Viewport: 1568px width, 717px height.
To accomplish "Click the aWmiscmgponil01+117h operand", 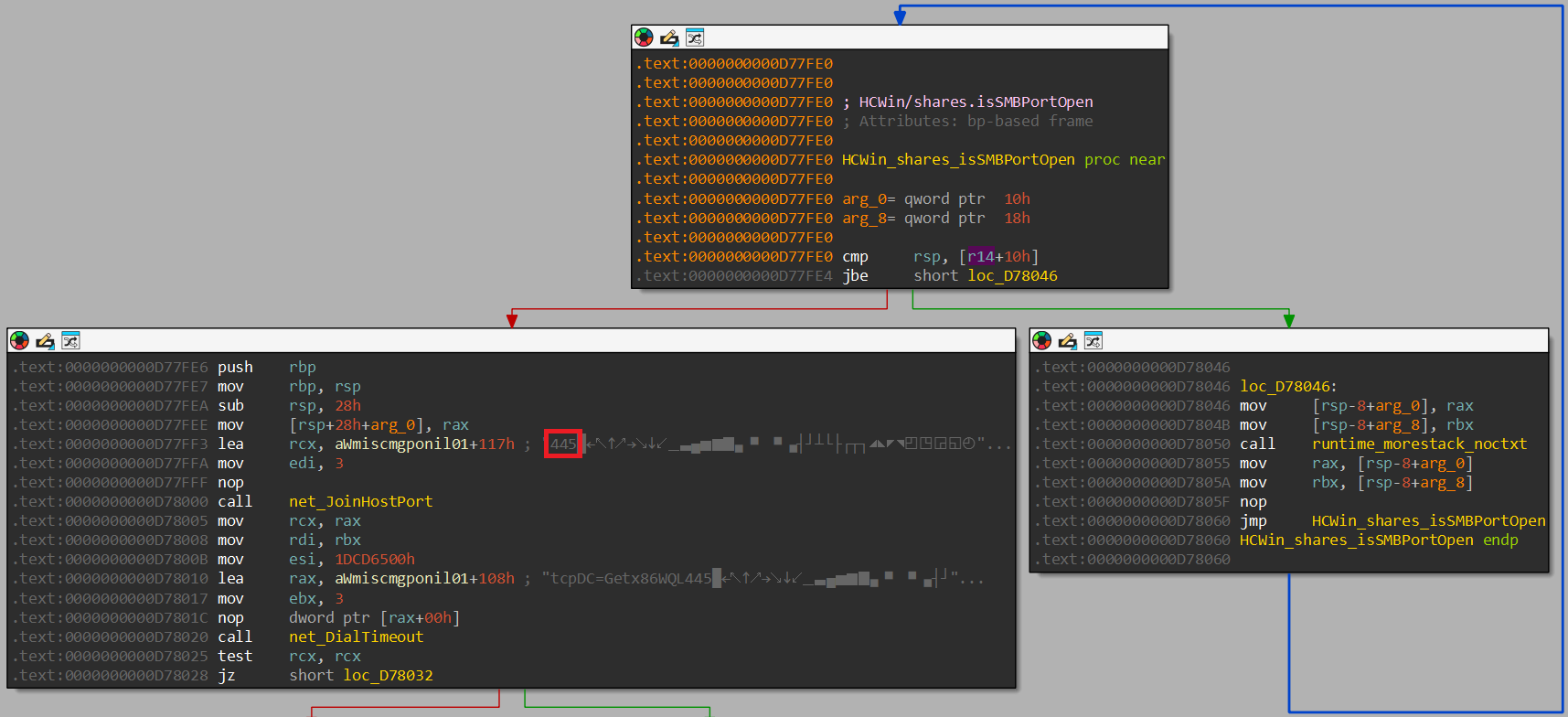I will (x=424, y=444).
